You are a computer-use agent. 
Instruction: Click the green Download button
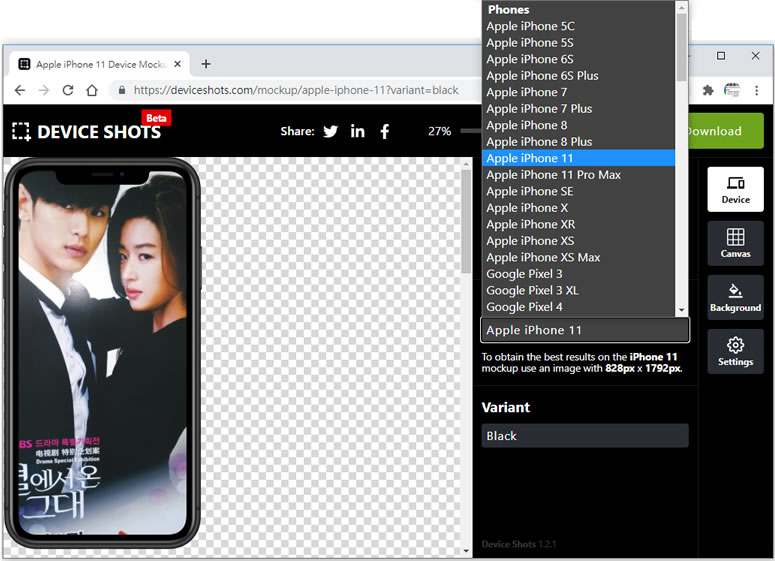[x=726, y=131]
